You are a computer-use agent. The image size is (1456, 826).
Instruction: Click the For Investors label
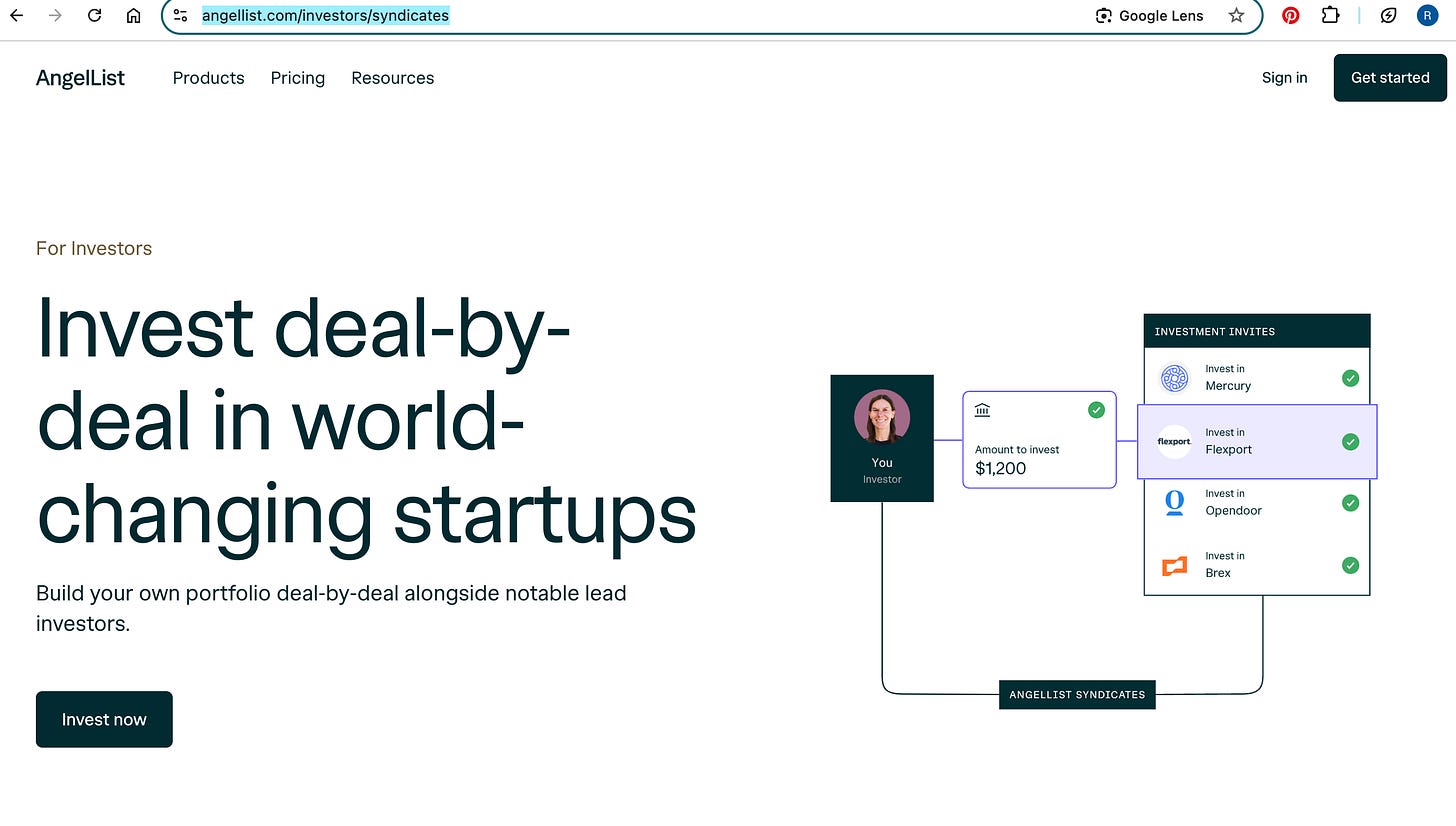pyautogui.click(x=94, y=248)
